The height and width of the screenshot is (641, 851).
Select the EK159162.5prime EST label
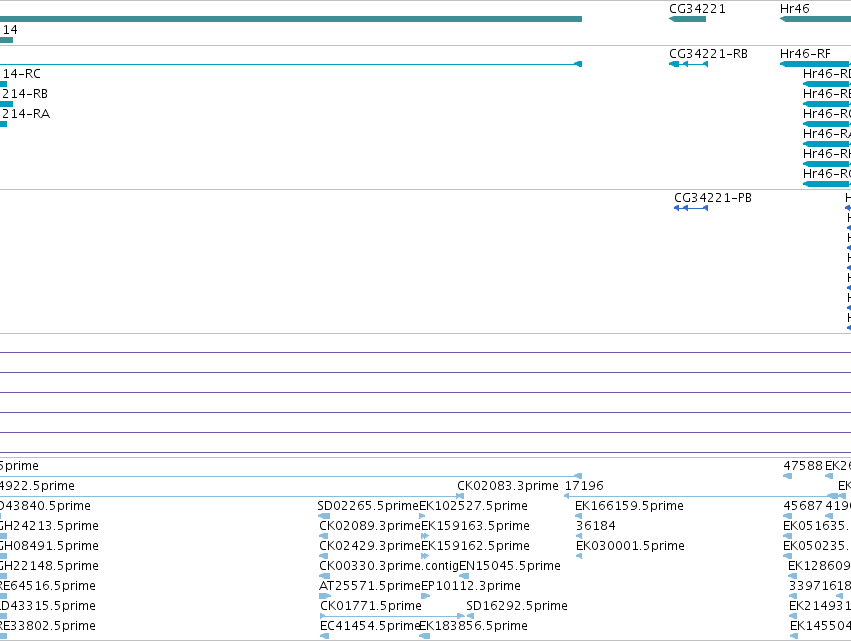click(x=475, y=546)
